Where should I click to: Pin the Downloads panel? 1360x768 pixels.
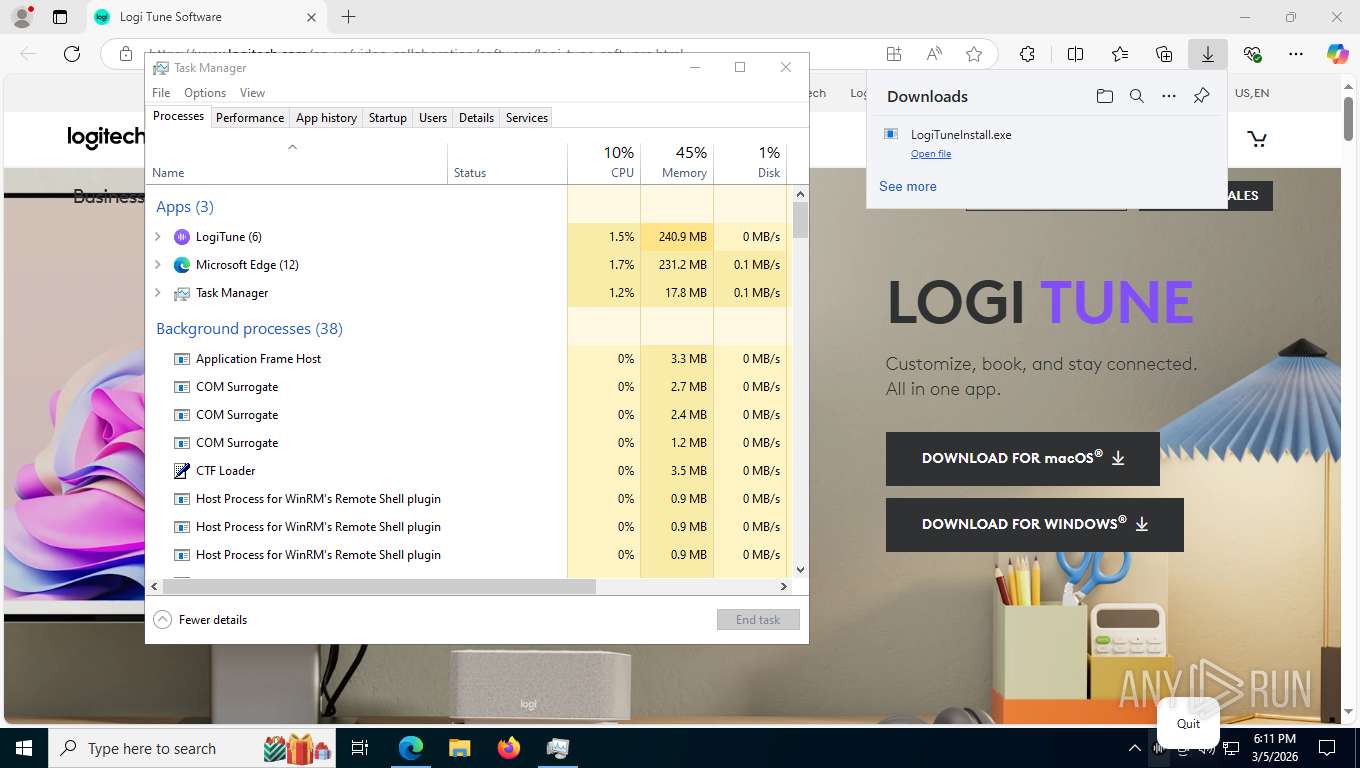pyautogui.click(x=1202, y=96)
